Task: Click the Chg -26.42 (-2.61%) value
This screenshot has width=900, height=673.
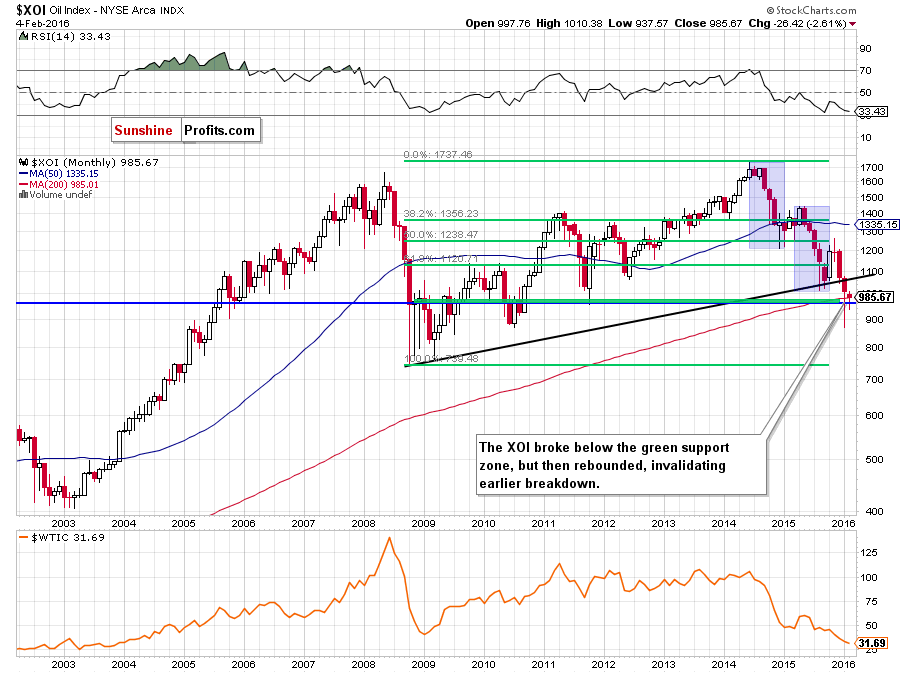Action: (797, 24)
